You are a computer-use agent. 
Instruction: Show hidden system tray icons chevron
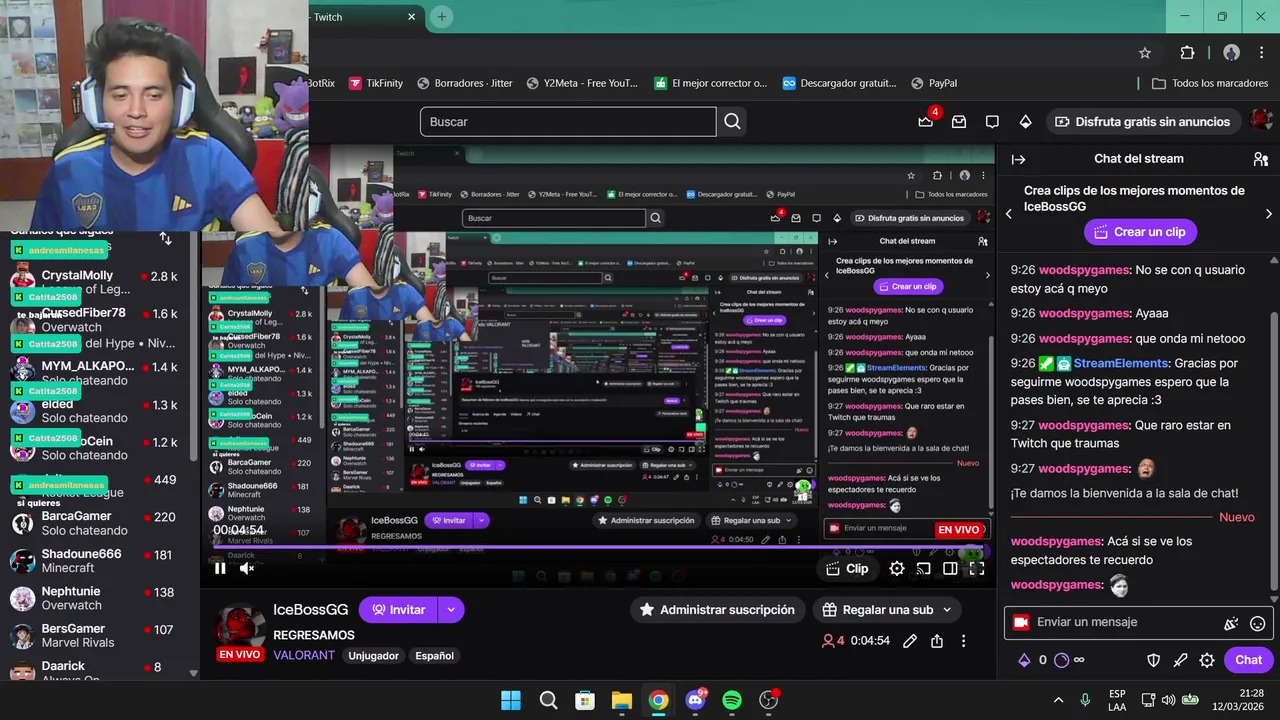pos(1058,700)
